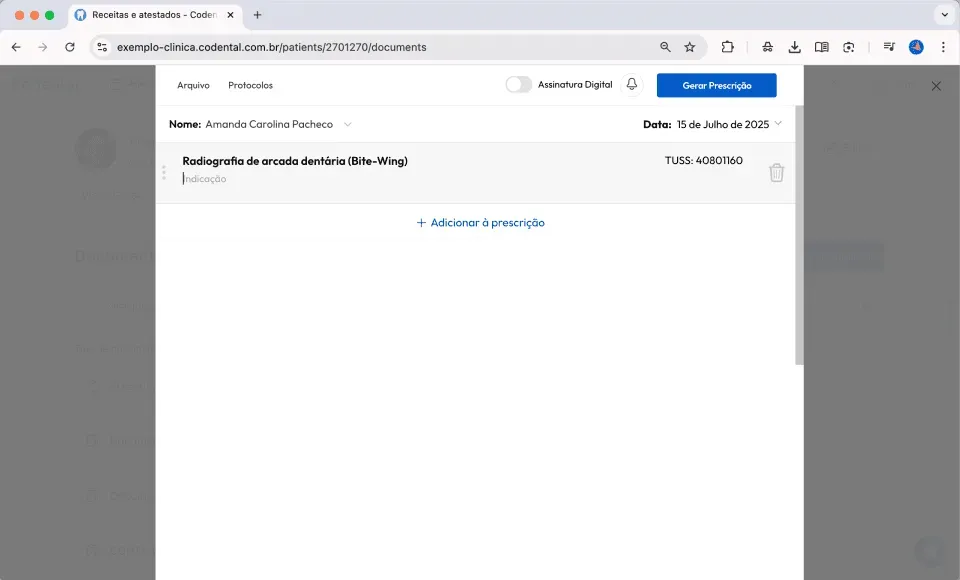
Task: Click the Gerar Prescrição button
Action: [x=716, y=85]
